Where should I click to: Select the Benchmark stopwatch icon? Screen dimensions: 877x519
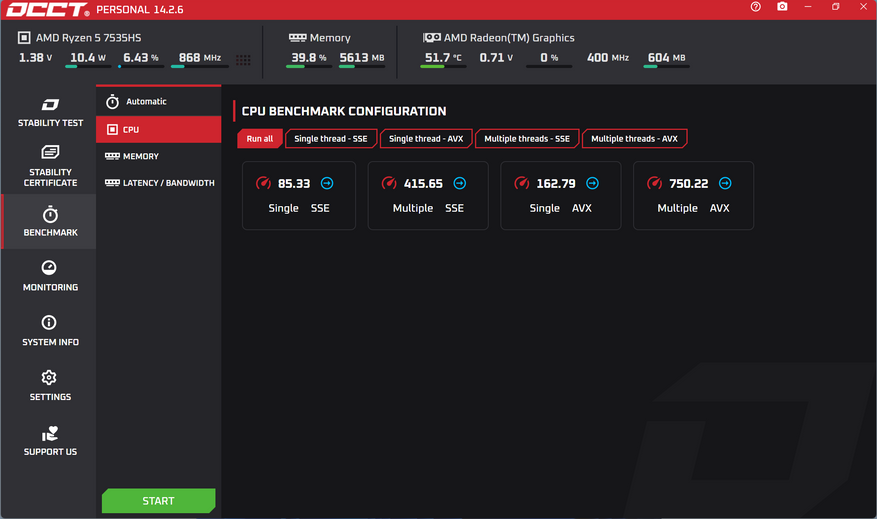pos(50,215)
